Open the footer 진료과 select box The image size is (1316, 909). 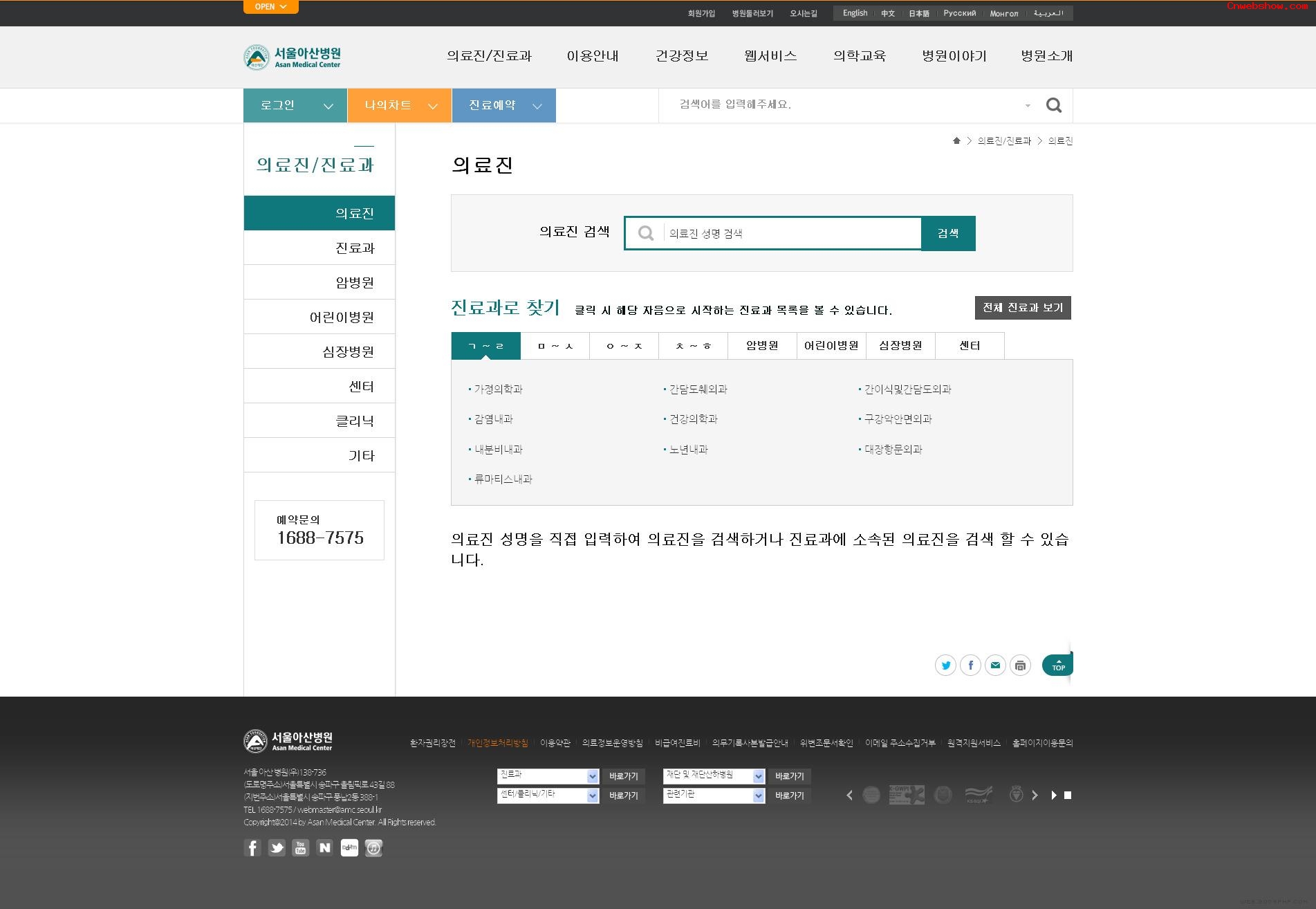click(548, 776)
